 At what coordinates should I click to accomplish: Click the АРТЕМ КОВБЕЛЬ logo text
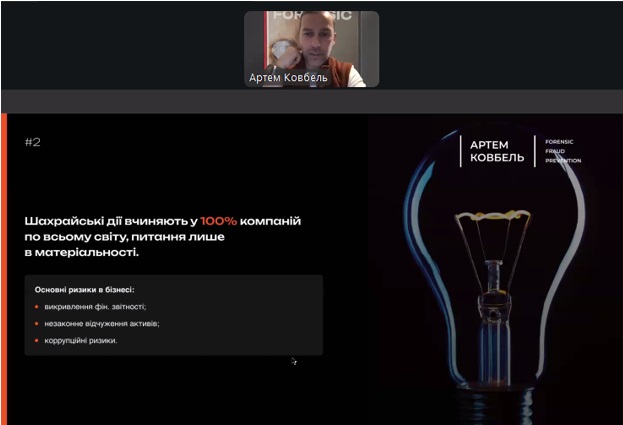pyautogui.click(x=497, y=151)
